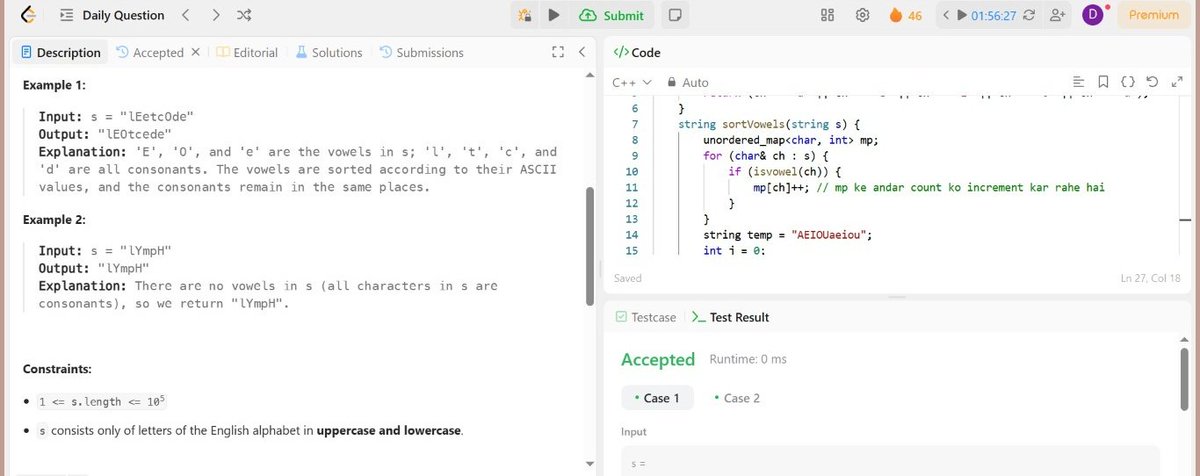Screen dimensions: 1200x476
Task: Switch to the Accepted tab
Action: point(150,52)
